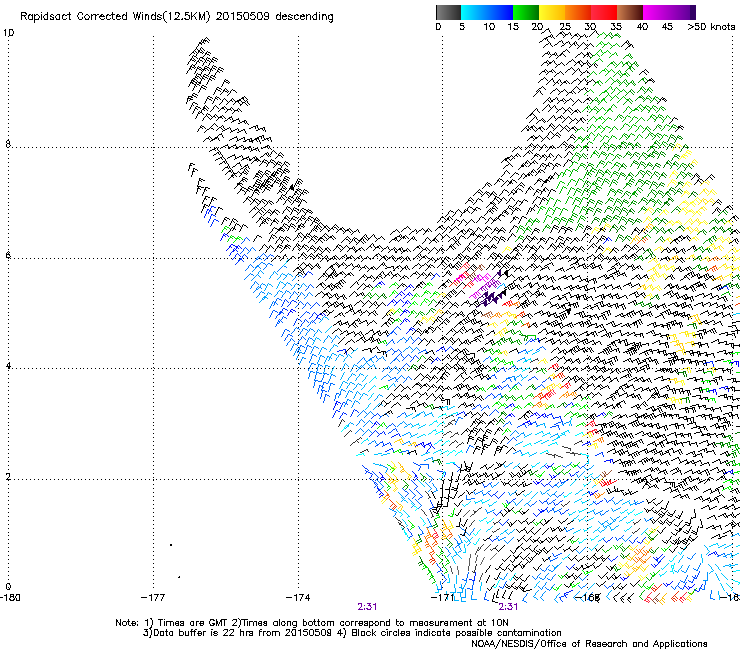Click the longitude axis label '-171'
The width and height of the screenshot is (740, 650).
pyautogui.click(x=442, y=597)
